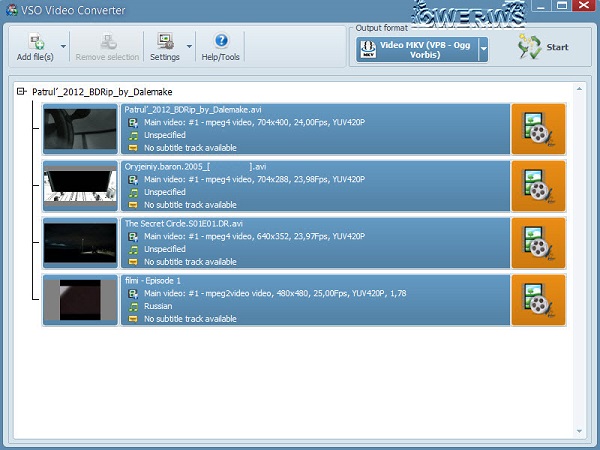
Task: Open Help/Tools from the toolbar
Action: pos(221,42)
